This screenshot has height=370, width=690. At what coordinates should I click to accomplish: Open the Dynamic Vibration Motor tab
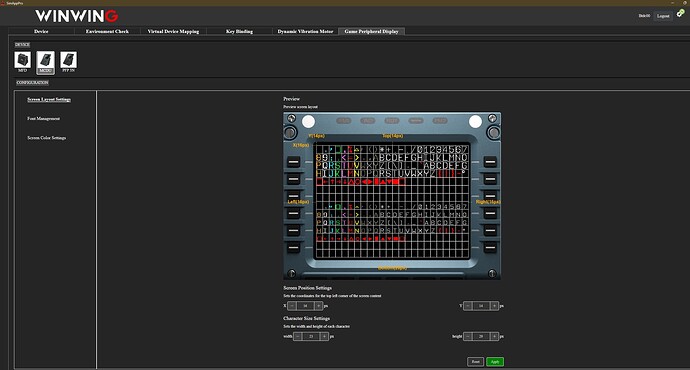click(x=305, y=31)
